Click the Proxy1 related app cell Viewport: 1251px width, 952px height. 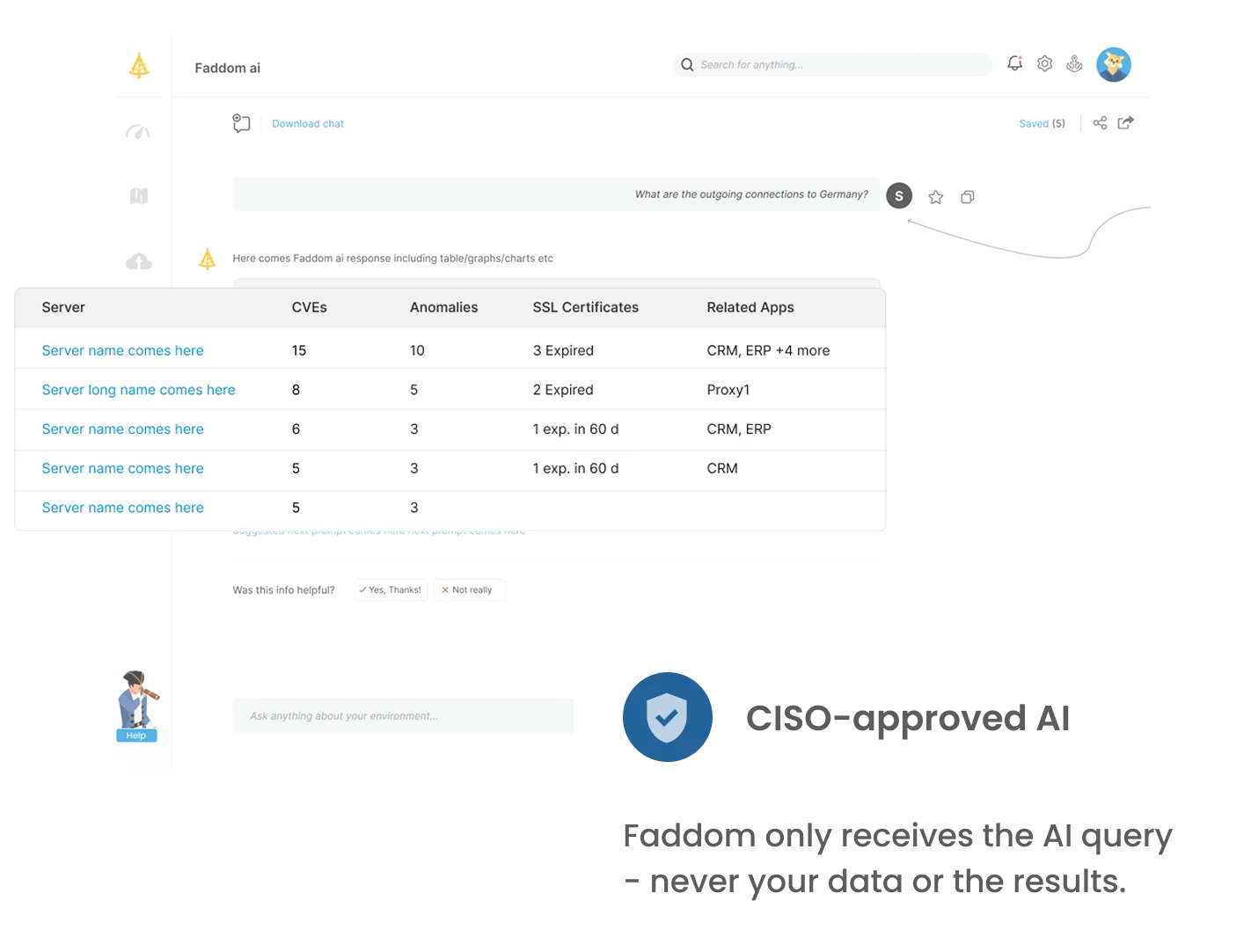pyautogui.click(x=728, y=390)
